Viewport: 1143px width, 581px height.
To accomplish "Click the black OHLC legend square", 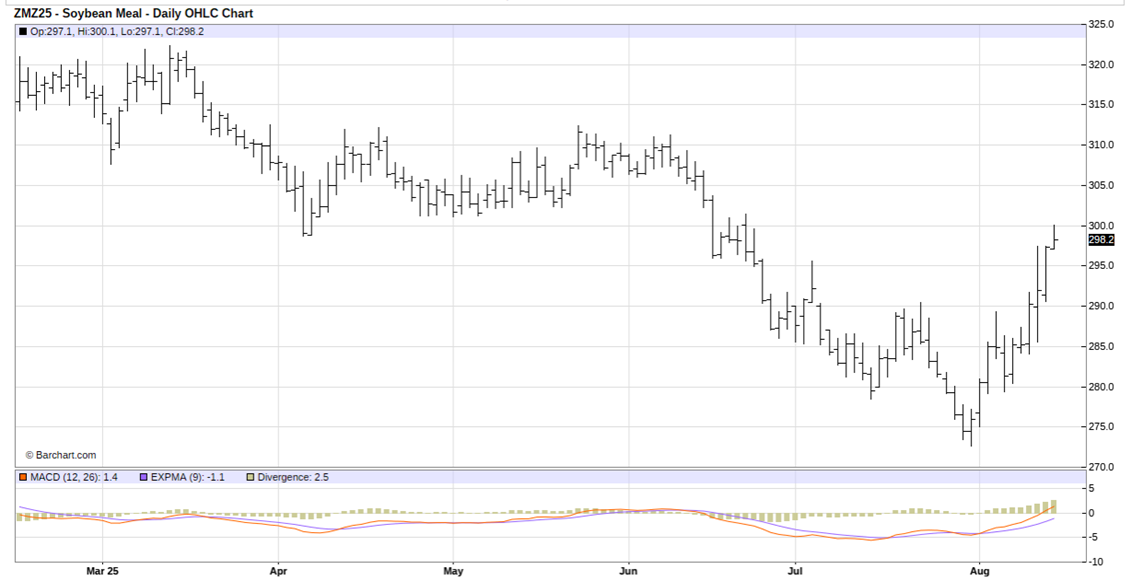I will (23, 31).
